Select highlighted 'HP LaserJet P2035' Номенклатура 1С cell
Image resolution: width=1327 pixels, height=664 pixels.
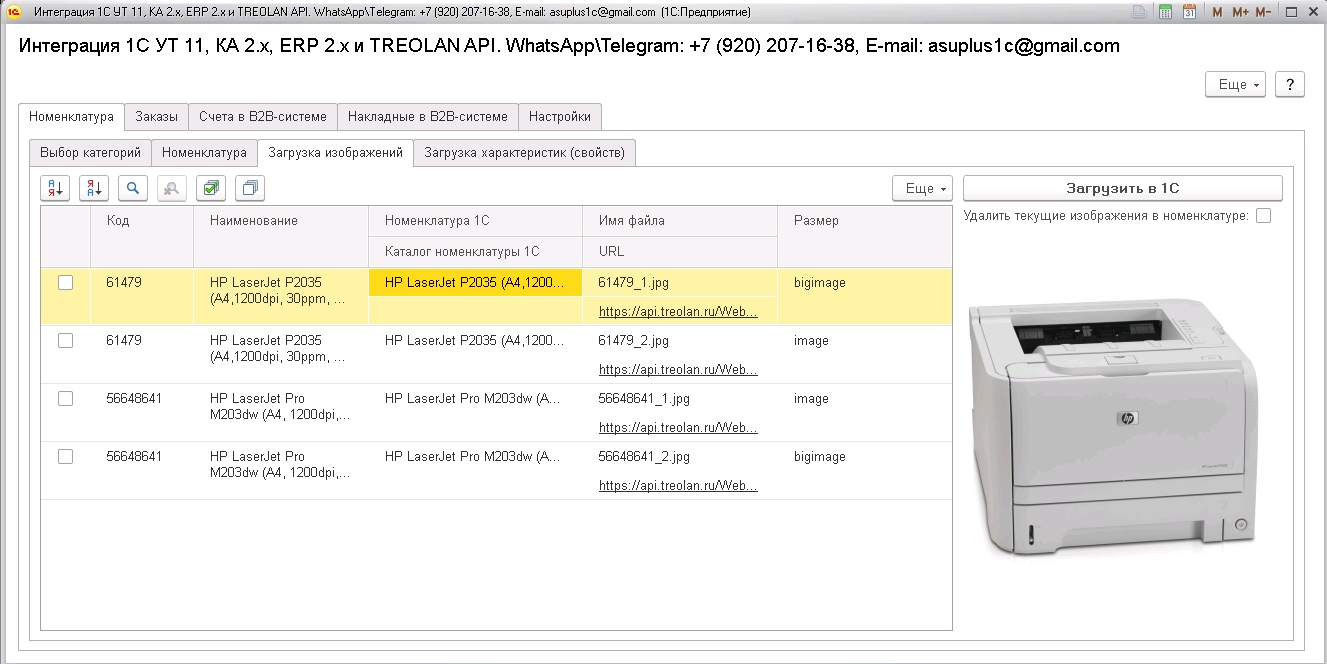click(476, 283)
